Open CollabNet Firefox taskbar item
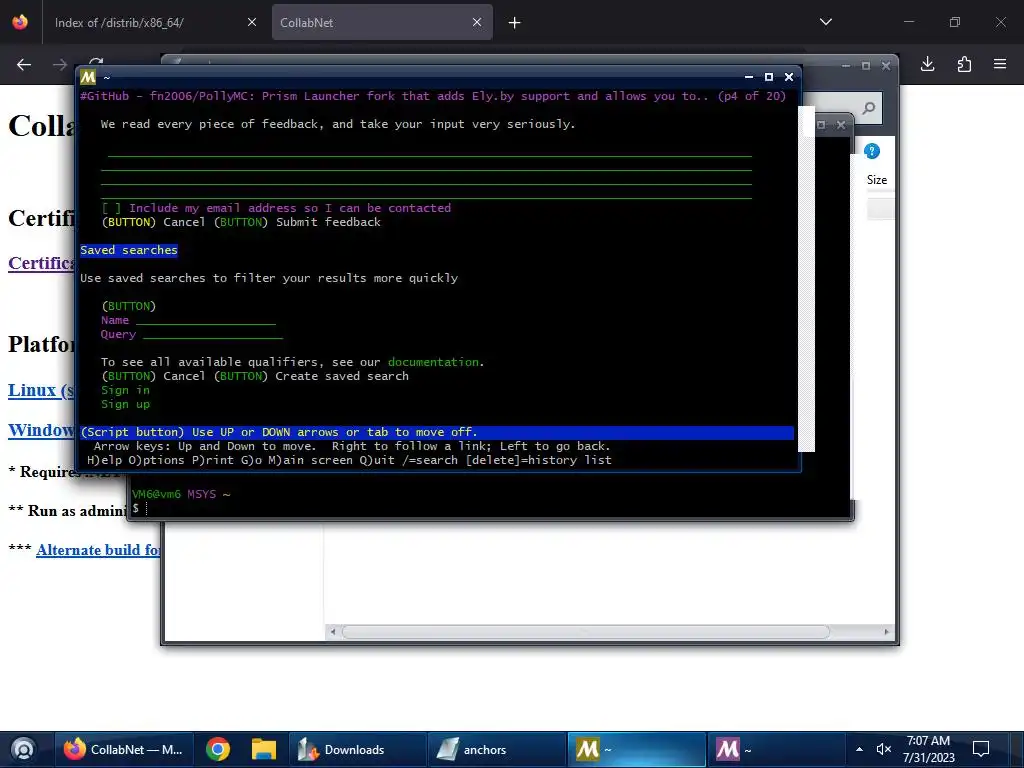The image size is (1024, 768). (124, 749)
